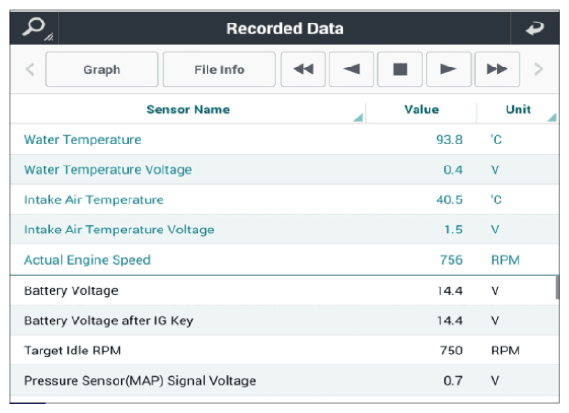This screenshot has height=413, width=569.
Task: Select Intake Air Temperature Voltage sensor
Action: (x=285, y=230)
